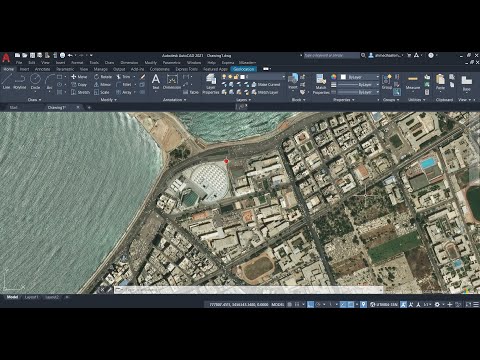The width and height of the screenshot is (480, 360).
Task: Switch to the Layout1 tab
Action: pos(32,297)
